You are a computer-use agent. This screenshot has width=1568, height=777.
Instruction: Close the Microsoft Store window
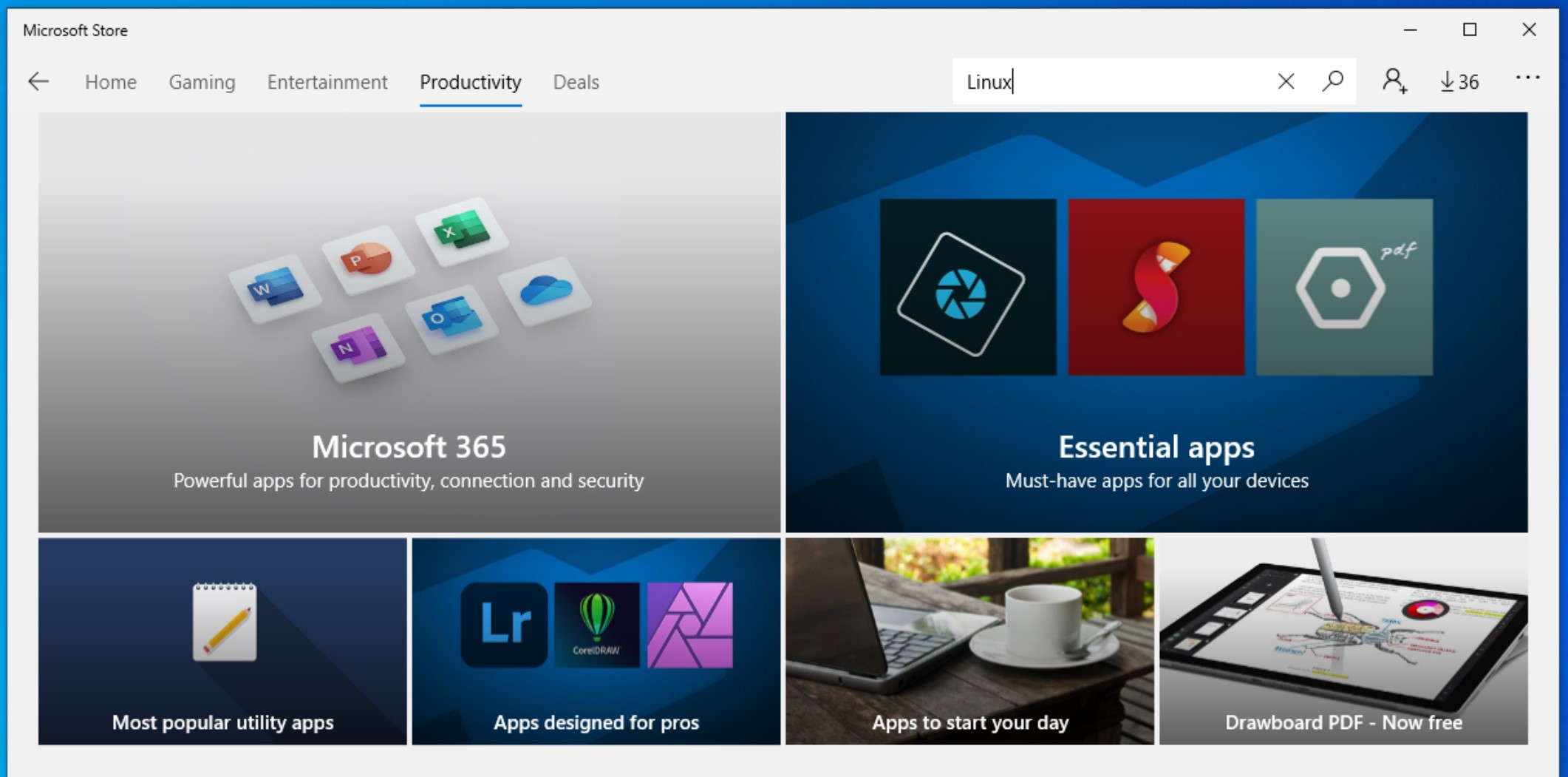1529,30
